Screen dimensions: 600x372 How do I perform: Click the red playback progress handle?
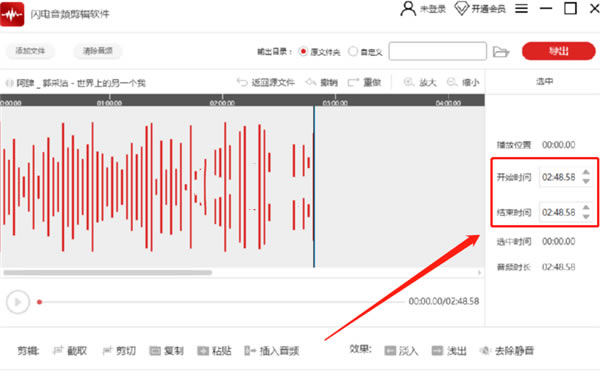39,302
